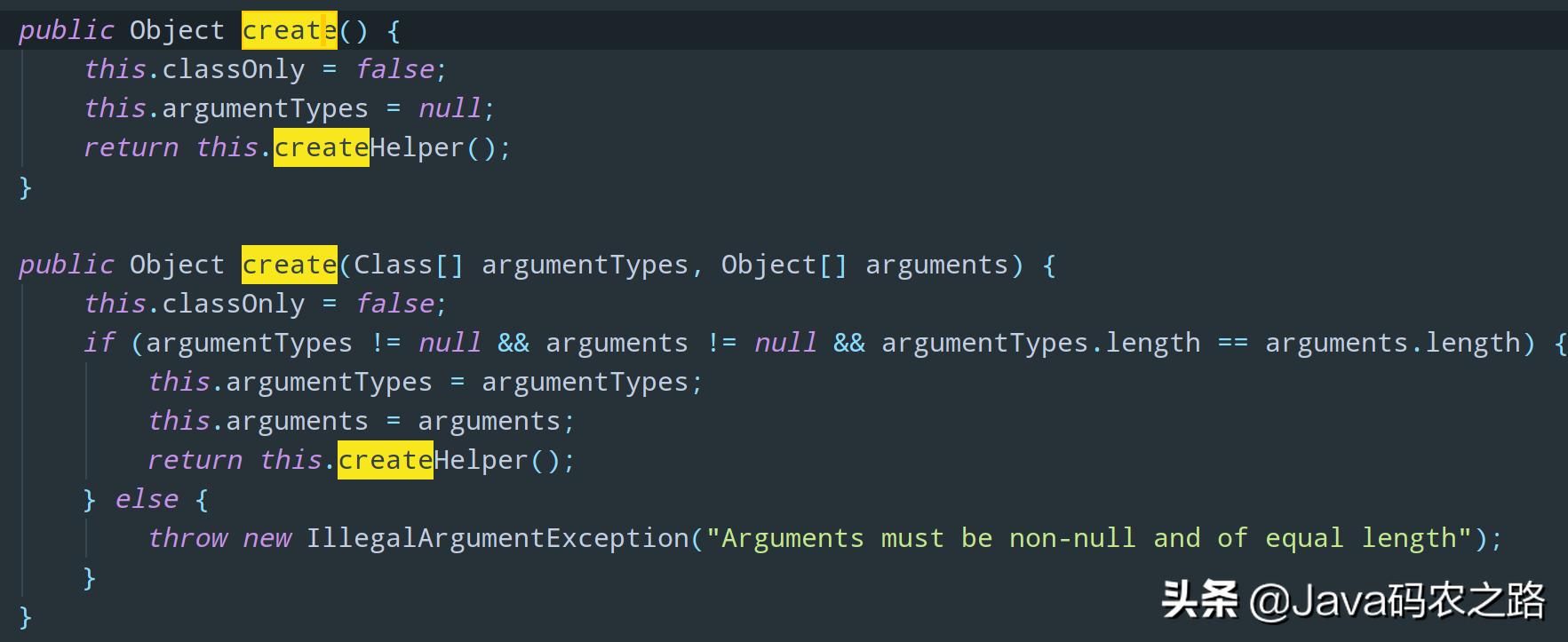1568x642 pixels.
Task: Click the first && operator in the if condition
Action: pos(513,344)
